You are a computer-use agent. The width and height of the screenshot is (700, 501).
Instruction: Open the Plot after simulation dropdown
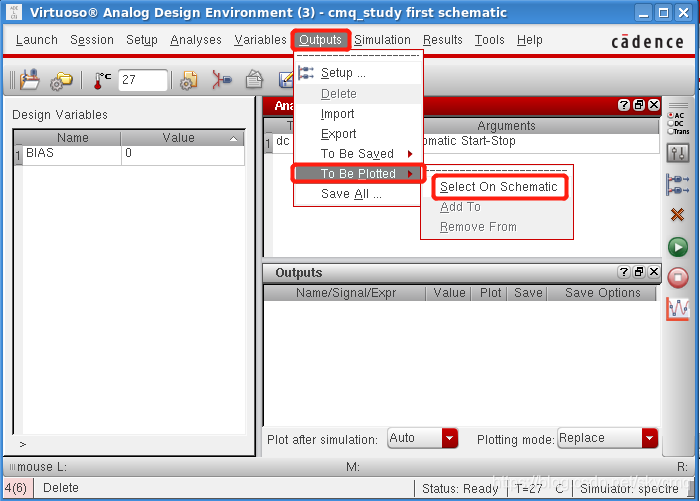tap(423, 438)
